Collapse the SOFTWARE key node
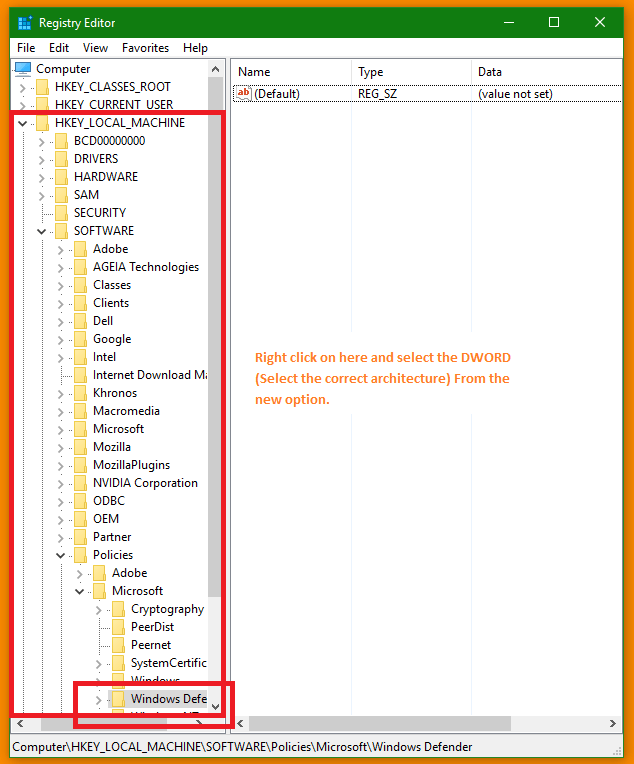Screen dimensions: 634x764 coord(41,231)
